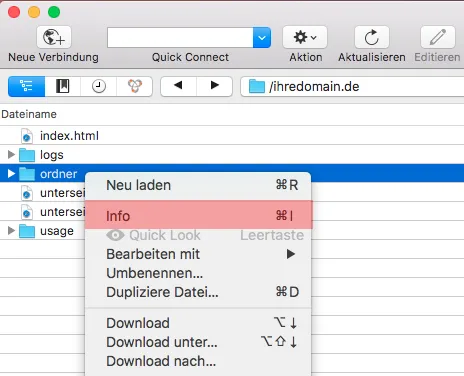
Task: Choose Info in the context menu
Action: [198, 216]
